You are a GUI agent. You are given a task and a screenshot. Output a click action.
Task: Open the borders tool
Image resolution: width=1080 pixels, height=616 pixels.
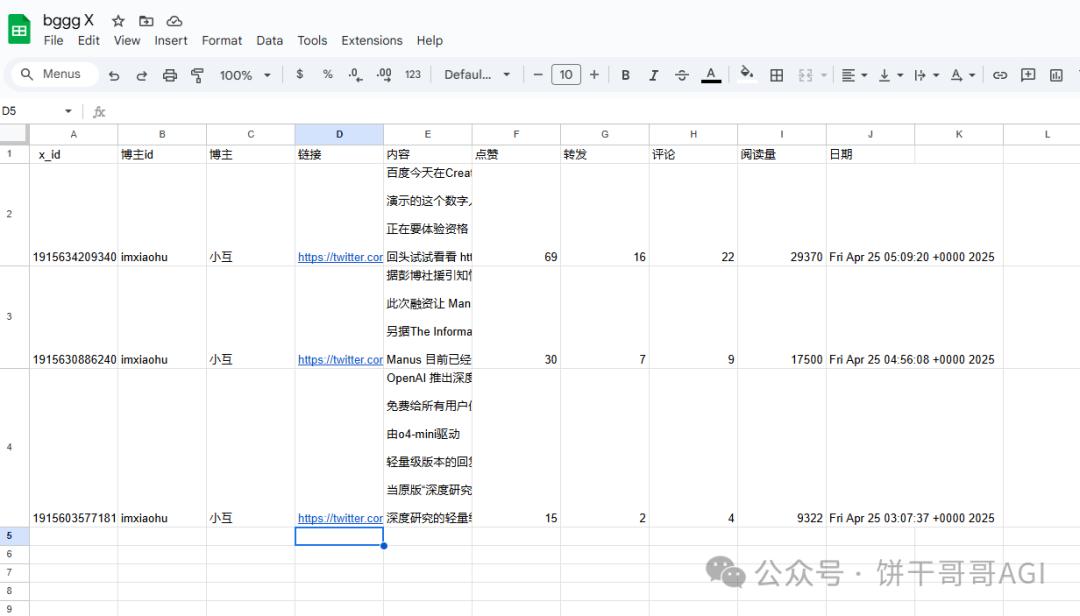pyautogui.click(x=776, y=75)
